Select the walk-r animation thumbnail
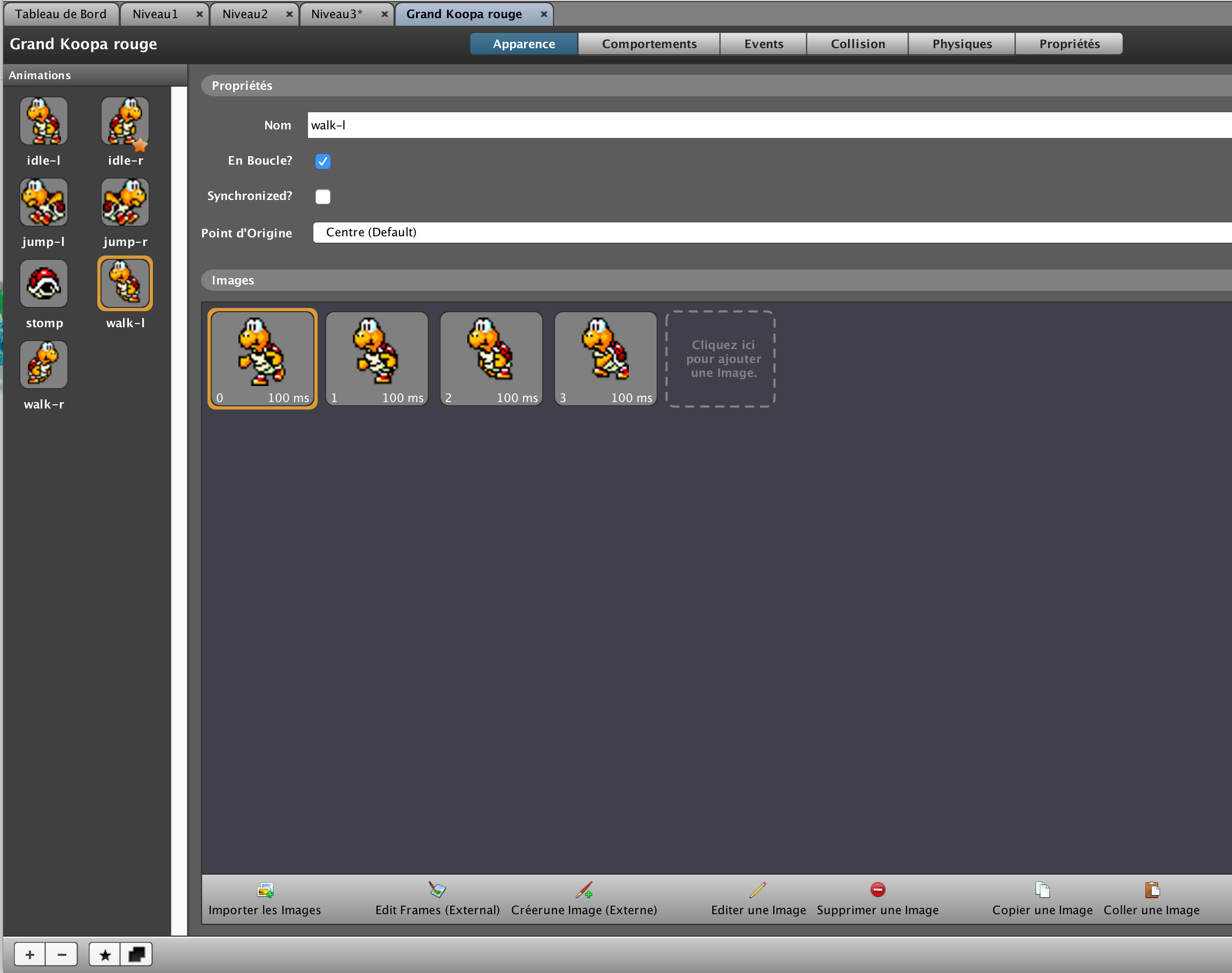Image resolution: width=1232 pixels, height=973 pixels. [x=44, y=365]
